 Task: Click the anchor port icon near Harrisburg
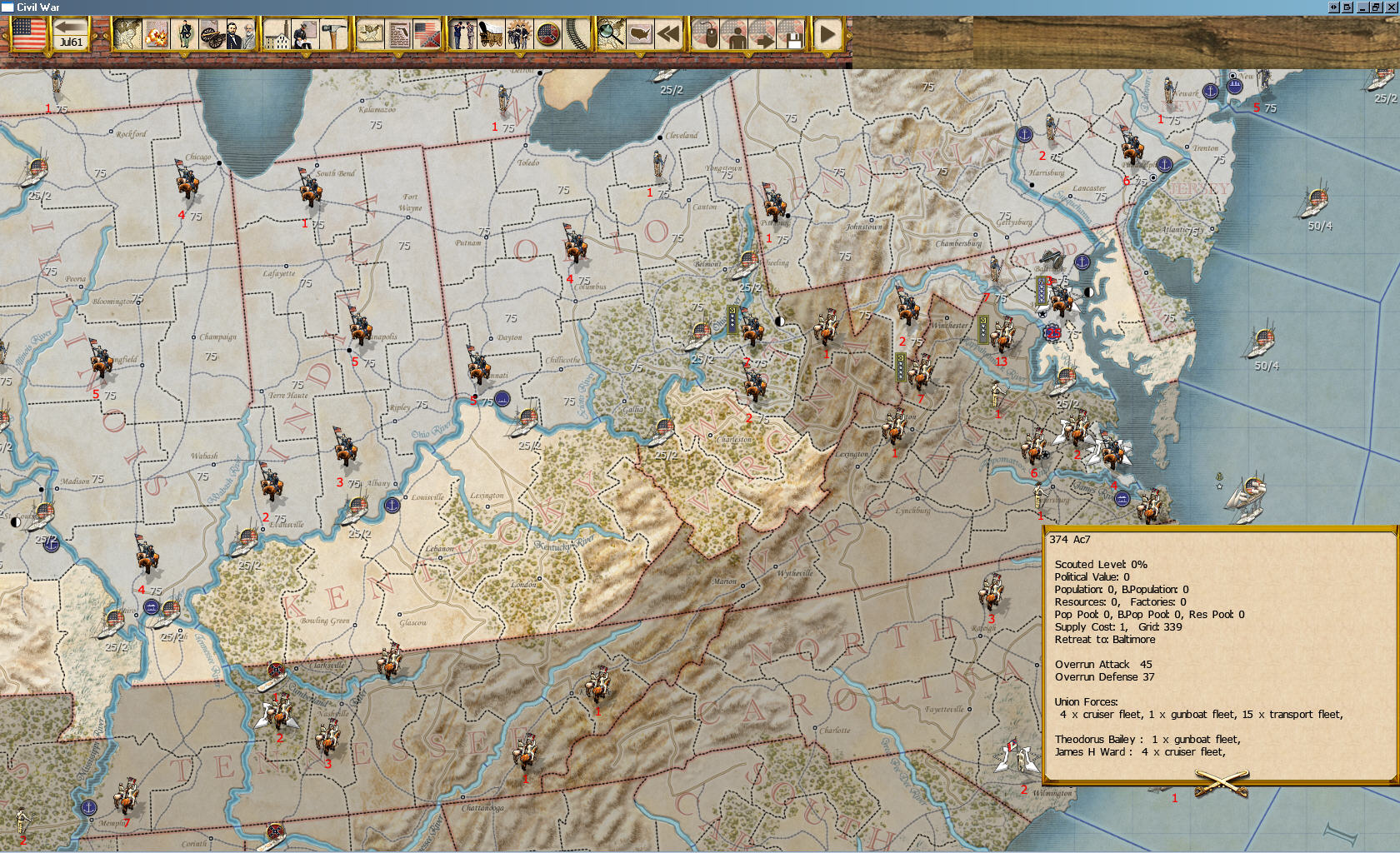pyautogui.click(x=1025, y=134)
